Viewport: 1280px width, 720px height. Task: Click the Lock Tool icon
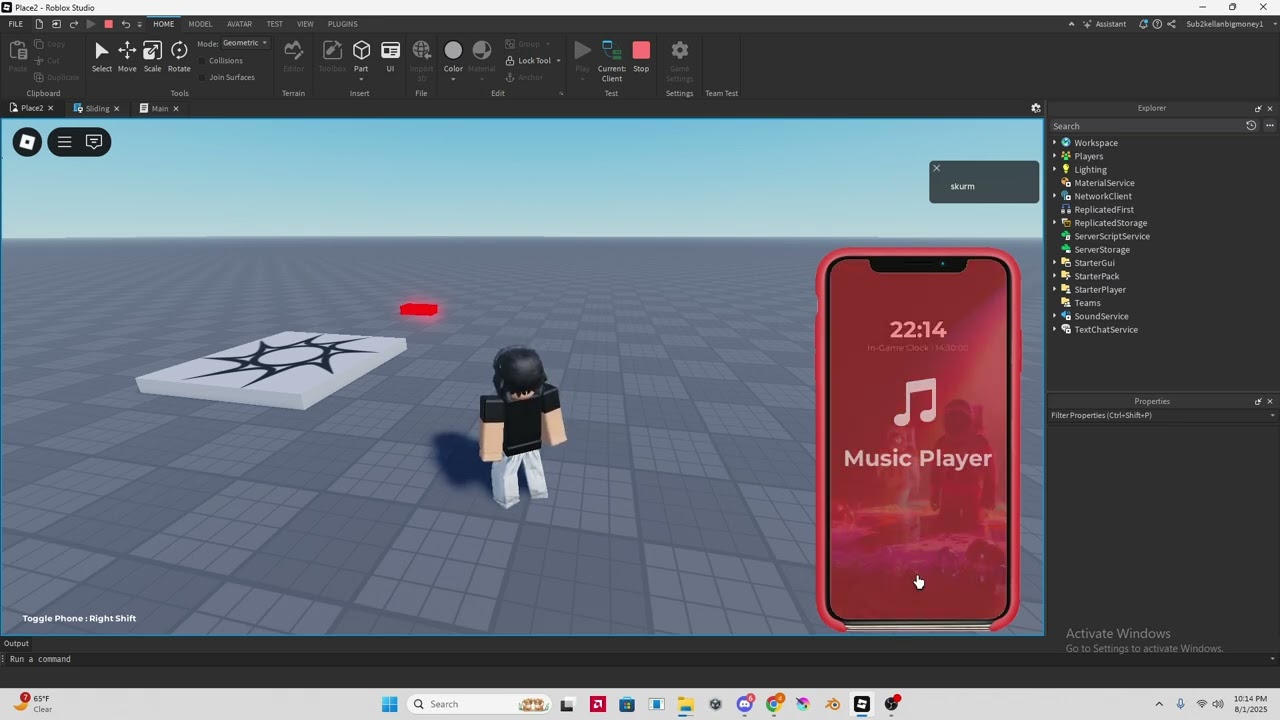pos(510,60)
